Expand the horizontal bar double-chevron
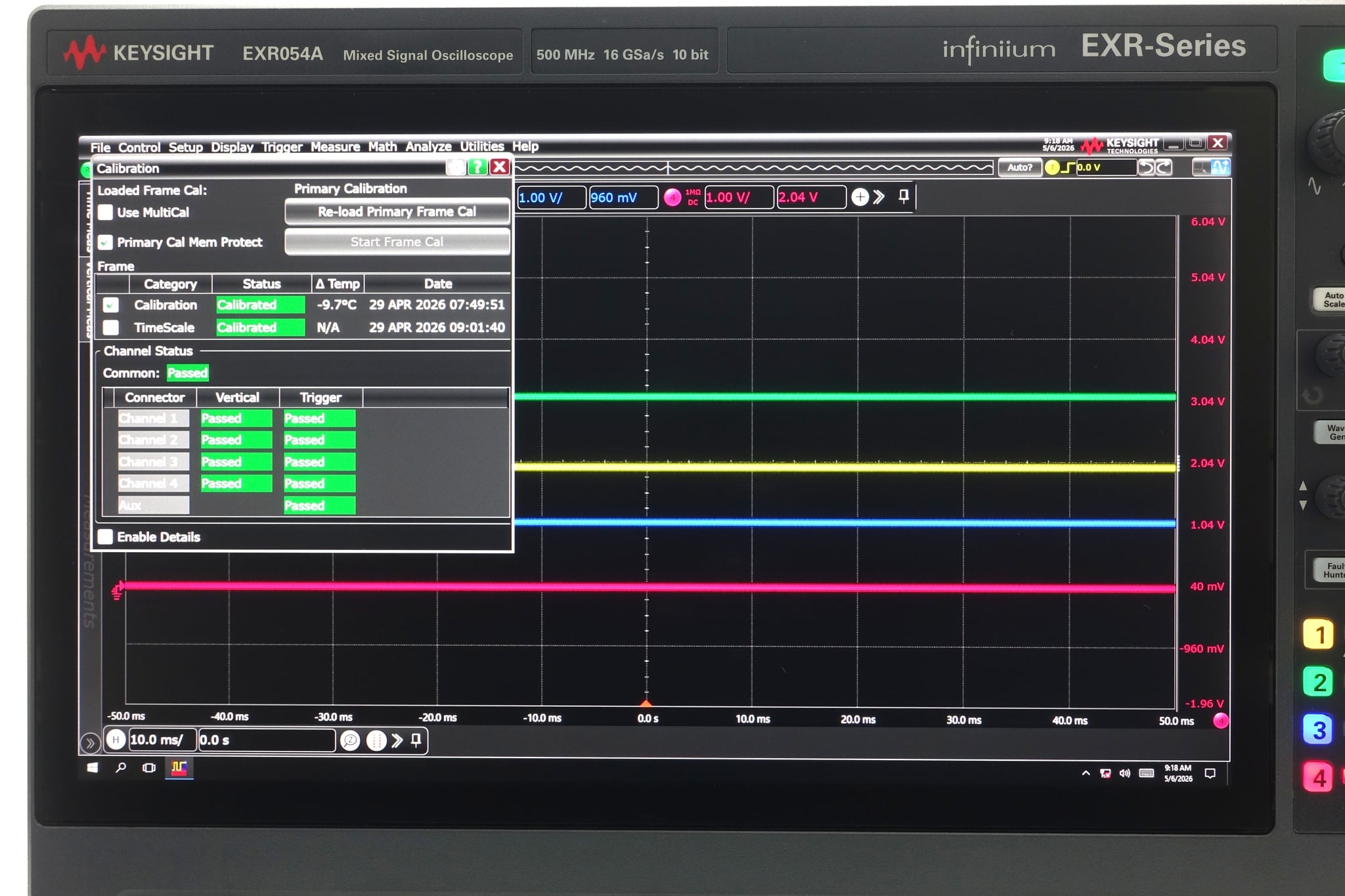Image resolution: width=1345 pixels, height=896 pixels. (397, 741)
